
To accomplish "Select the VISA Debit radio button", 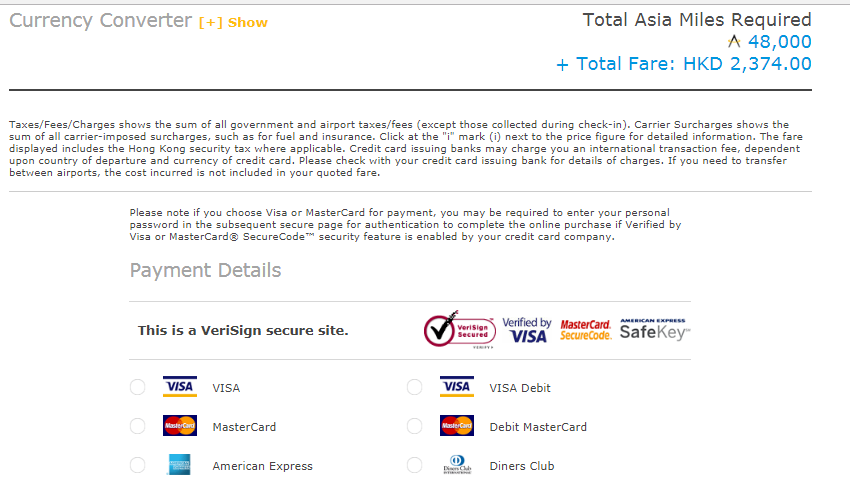I will point(415,387).
